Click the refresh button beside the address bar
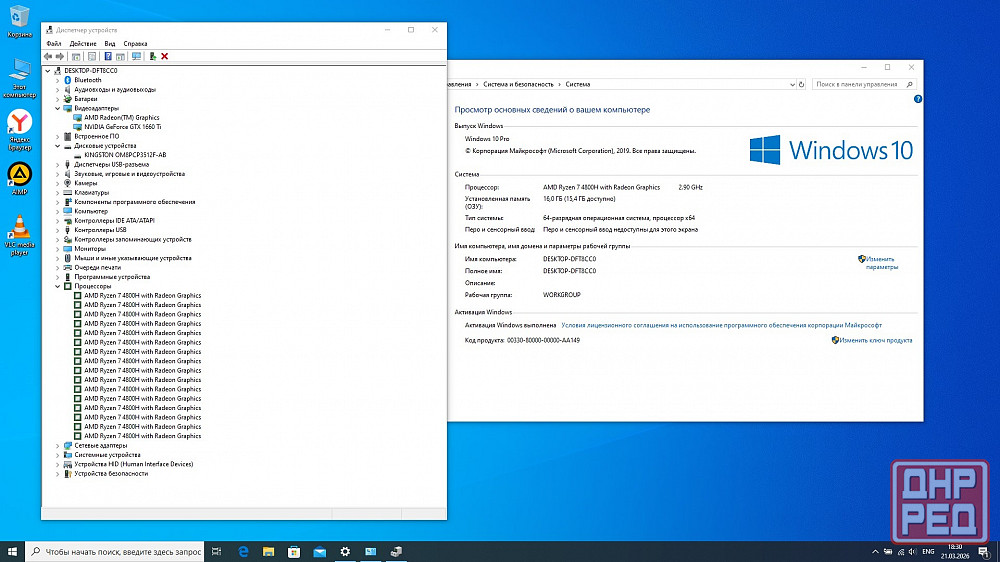Image resolution: width=1000 pixels, height=562 pixels. pyautogui.click(x=801, y=84)
